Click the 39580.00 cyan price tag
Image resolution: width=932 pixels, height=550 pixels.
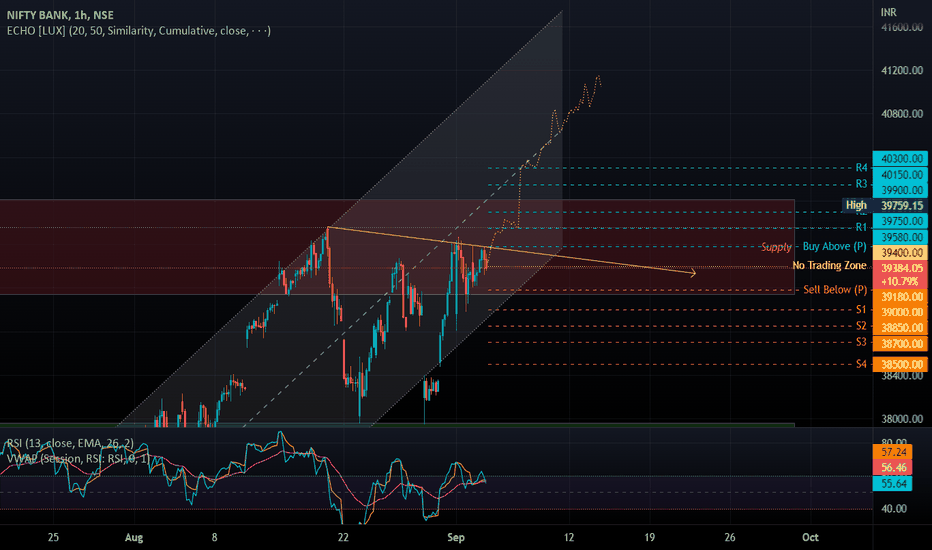pyautogui.click(x=900, y=237)
